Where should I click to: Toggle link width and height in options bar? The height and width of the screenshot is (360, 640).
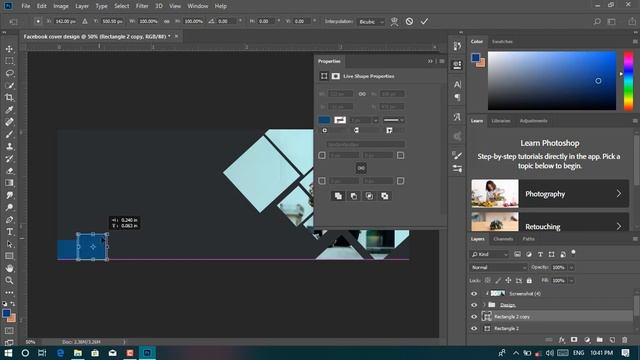(x=167, y=21)
